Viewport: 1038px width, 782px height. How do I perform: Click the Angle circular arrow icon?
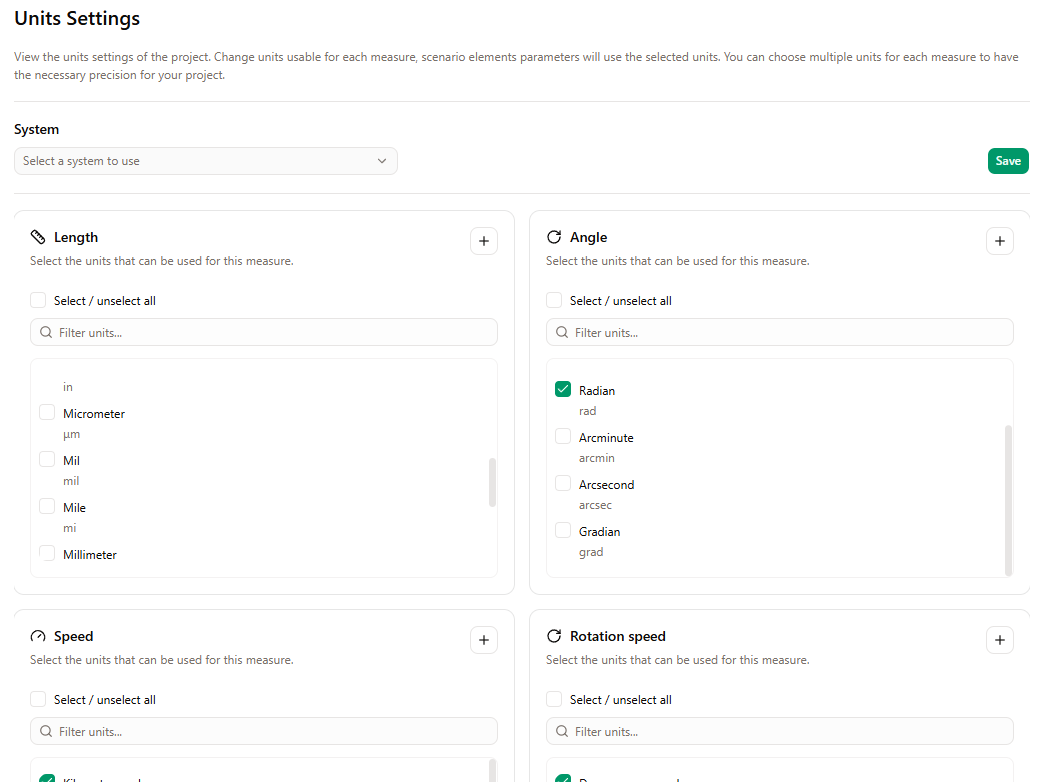pos(554,237)
